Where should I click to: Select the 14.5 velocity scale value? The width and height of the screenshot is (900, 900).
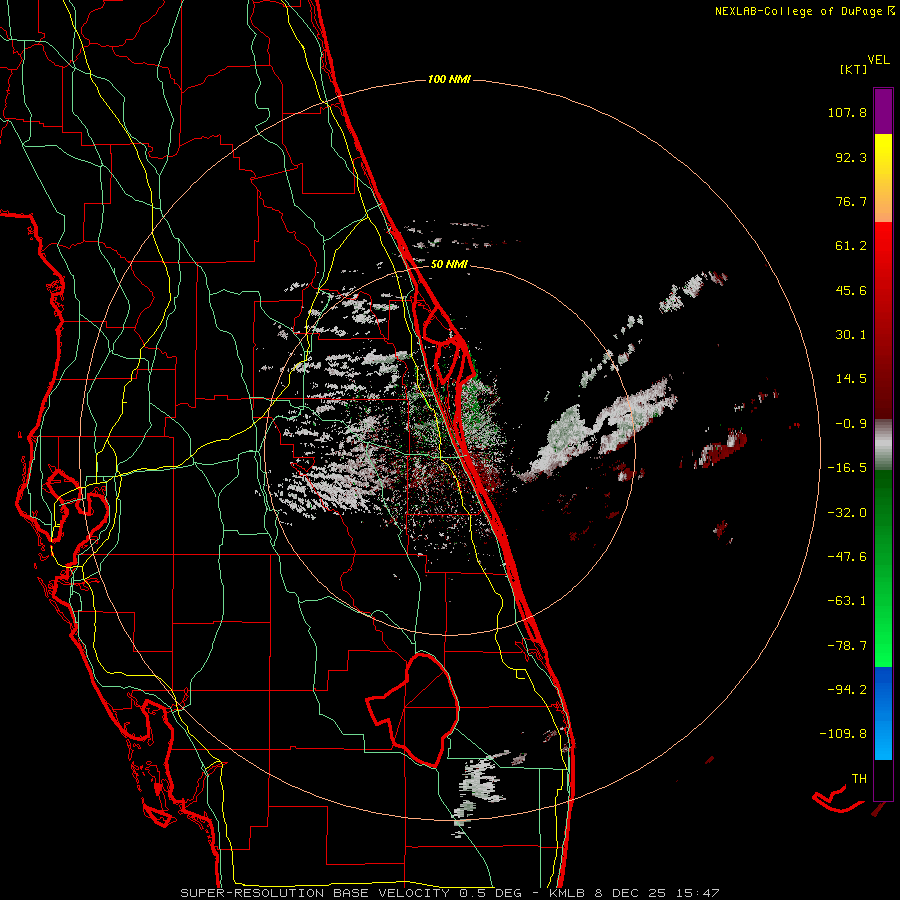click(851, 379)
